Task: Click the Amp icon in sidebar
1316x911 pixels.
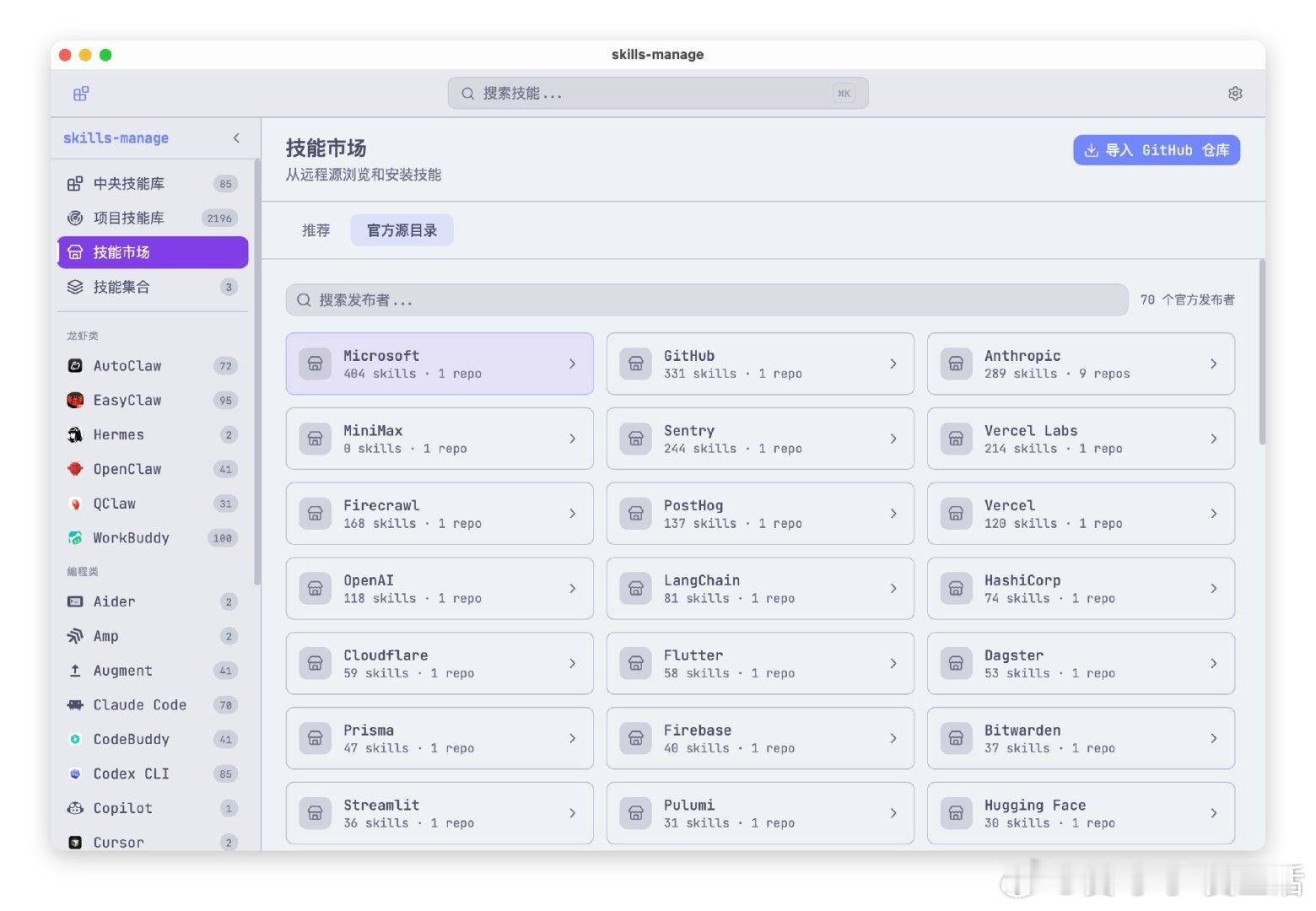Action: [75, 636]
